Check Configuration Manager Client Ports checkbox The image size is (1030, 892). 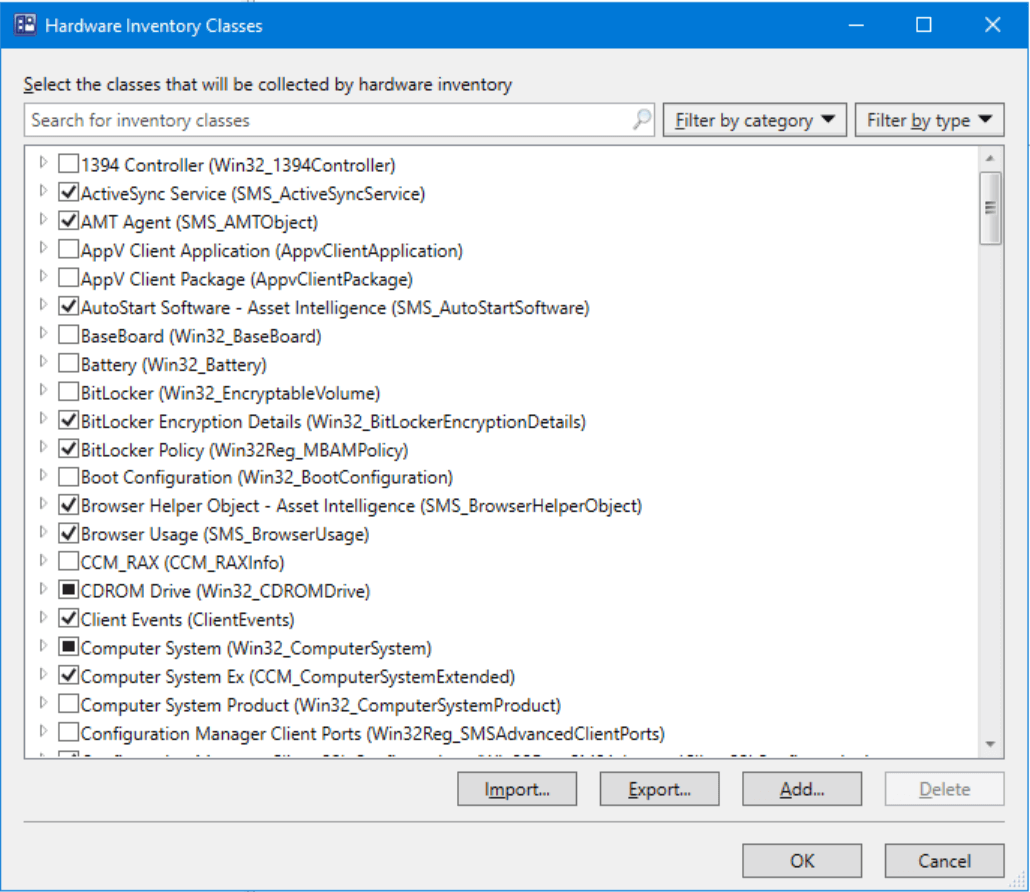coord(69,732)
